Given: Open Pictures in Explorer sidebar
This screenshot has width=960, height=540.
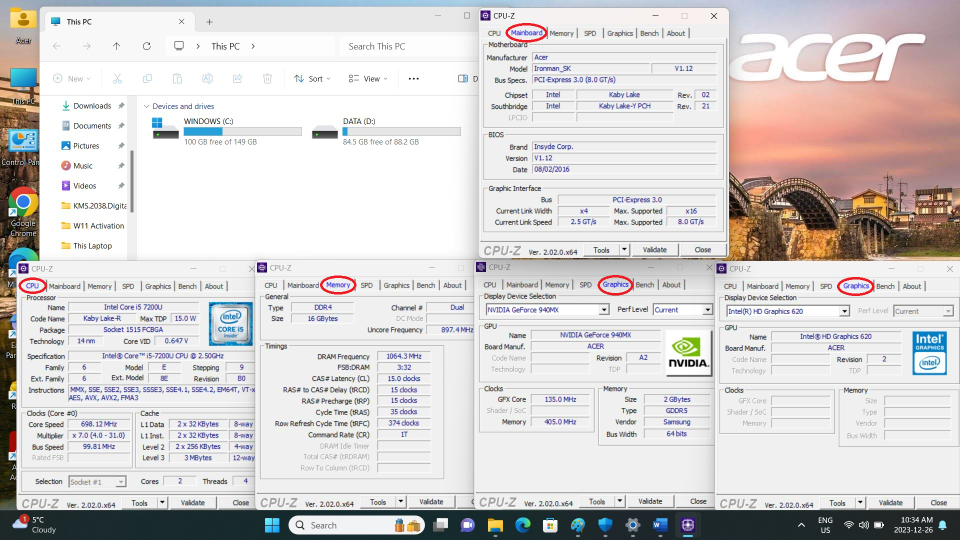Looking at the screenshot, I should pos(92,146).
